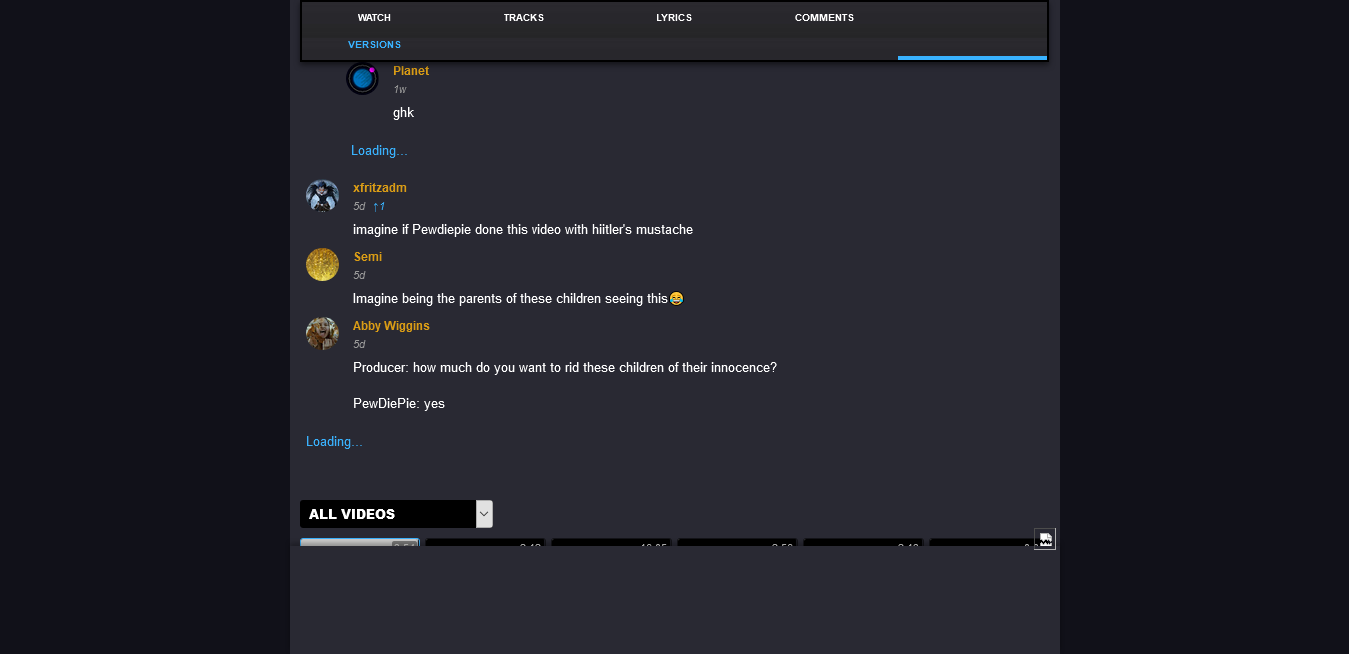Click Loading link below Abby Wiggins' comment
The height and width of the screenshot is (654, 1349).
(334, 442)
